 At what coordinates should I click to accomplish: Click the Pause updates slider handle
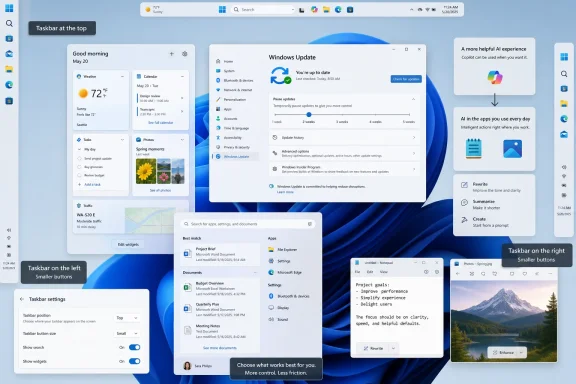click(309, 115)
